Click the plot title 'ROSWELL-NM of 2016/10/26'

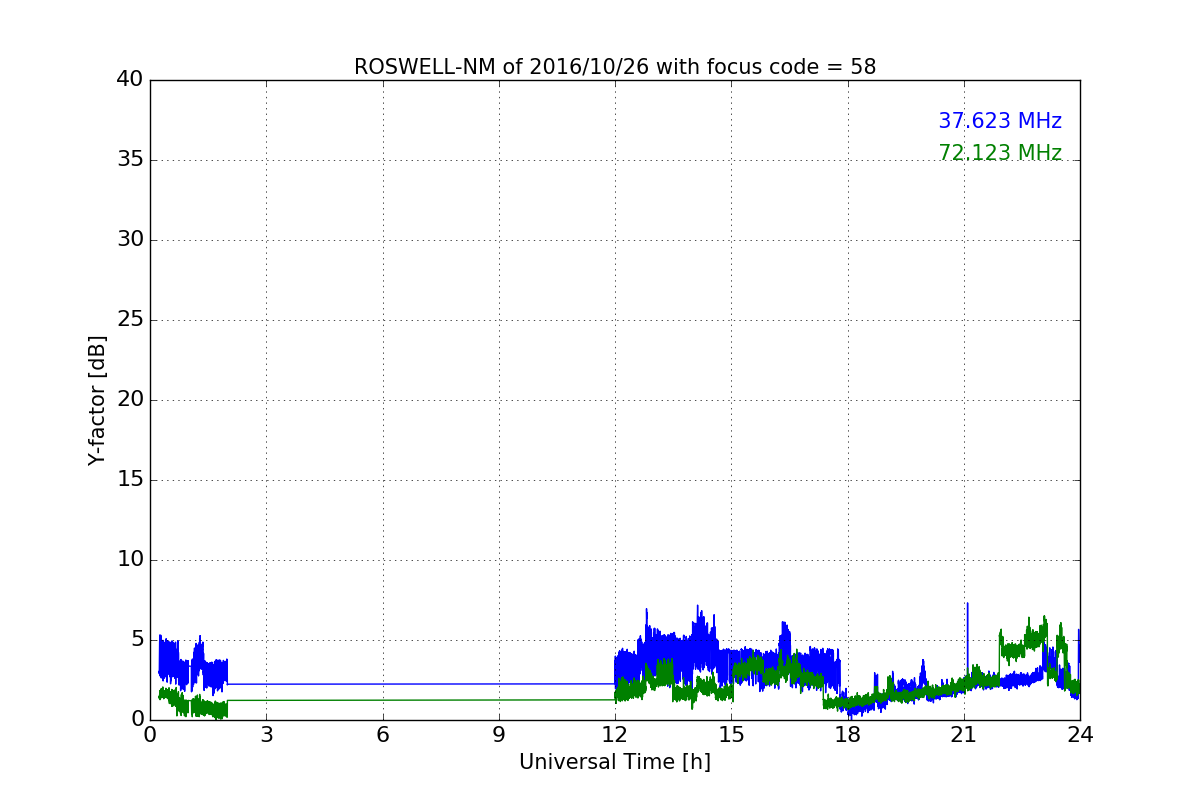pyautogui.click(x=615, y=67)
